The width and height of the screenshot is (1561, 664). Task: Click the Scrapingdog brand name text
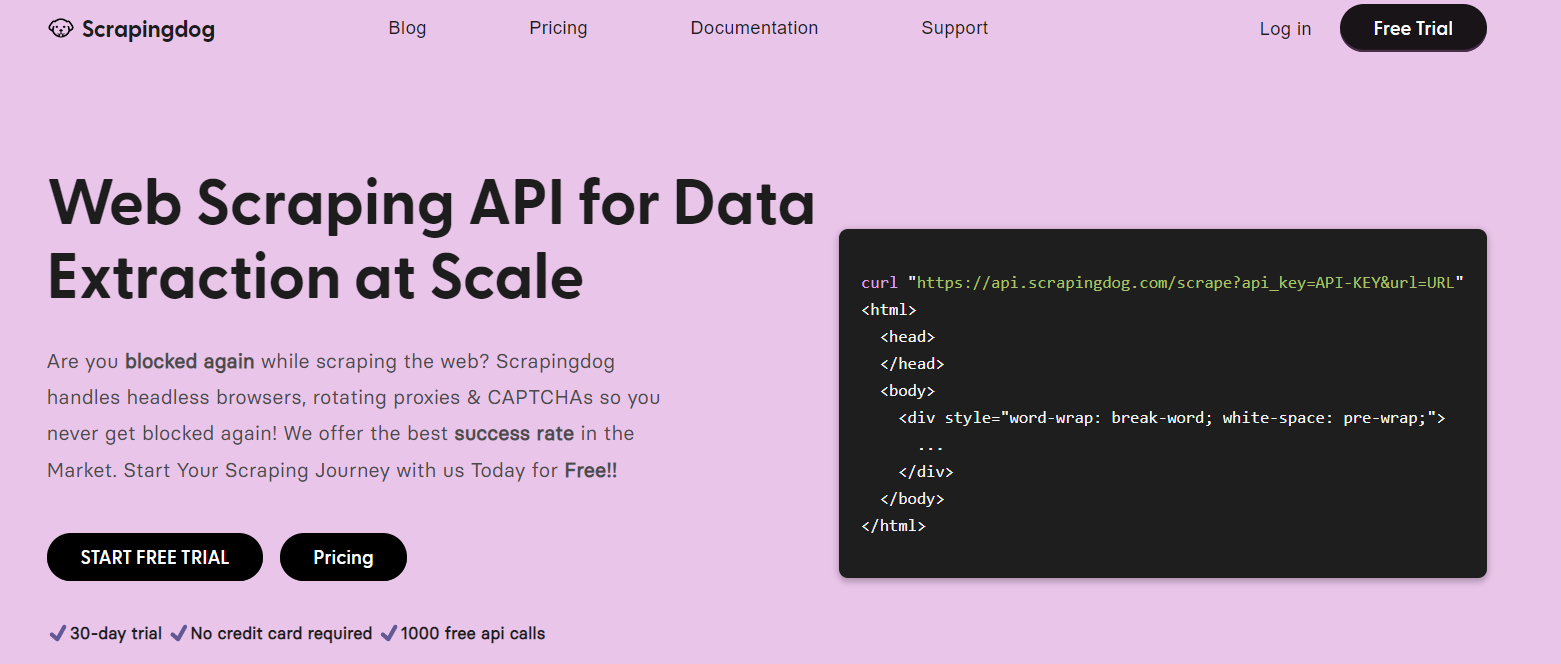pyautogui.click(x=148, y=29)
